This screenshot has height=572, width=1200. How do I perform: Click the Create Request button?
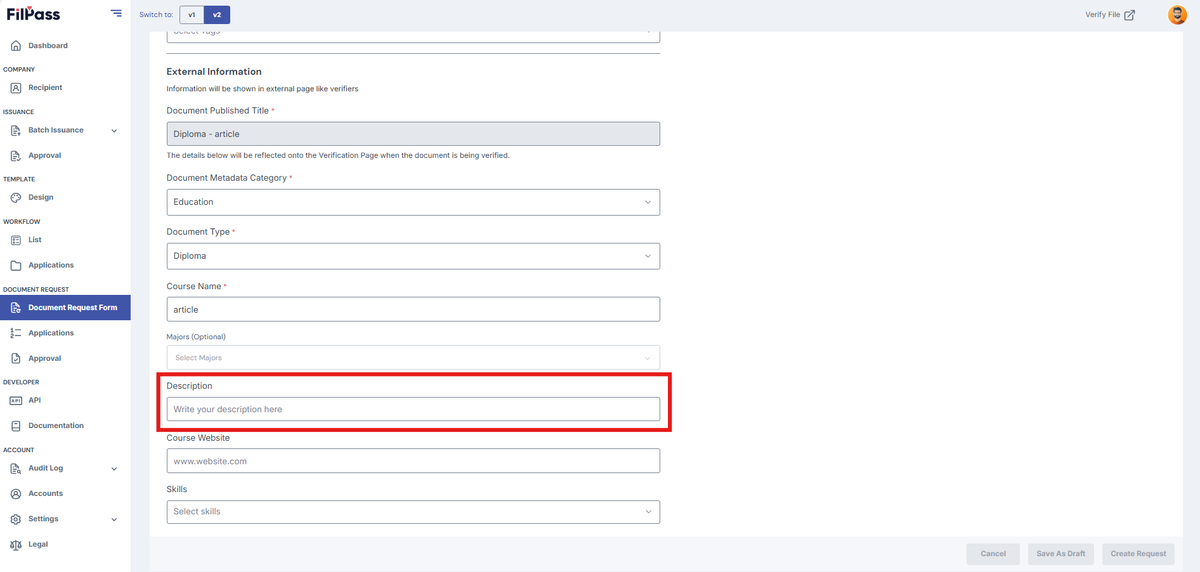click(1138, 554)
